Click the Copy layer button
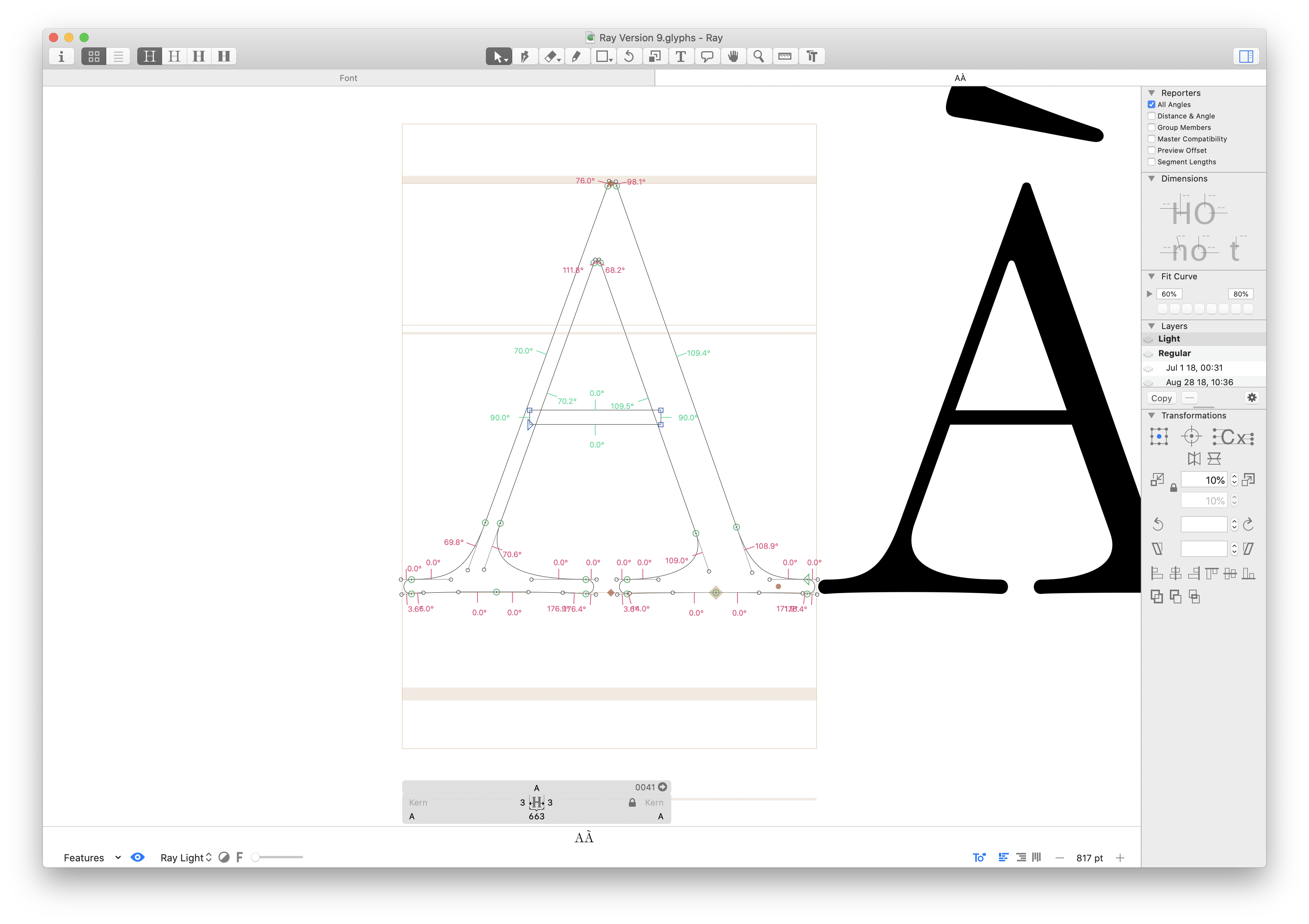The image size is (1309, 924). click(x=1161, y=398)
